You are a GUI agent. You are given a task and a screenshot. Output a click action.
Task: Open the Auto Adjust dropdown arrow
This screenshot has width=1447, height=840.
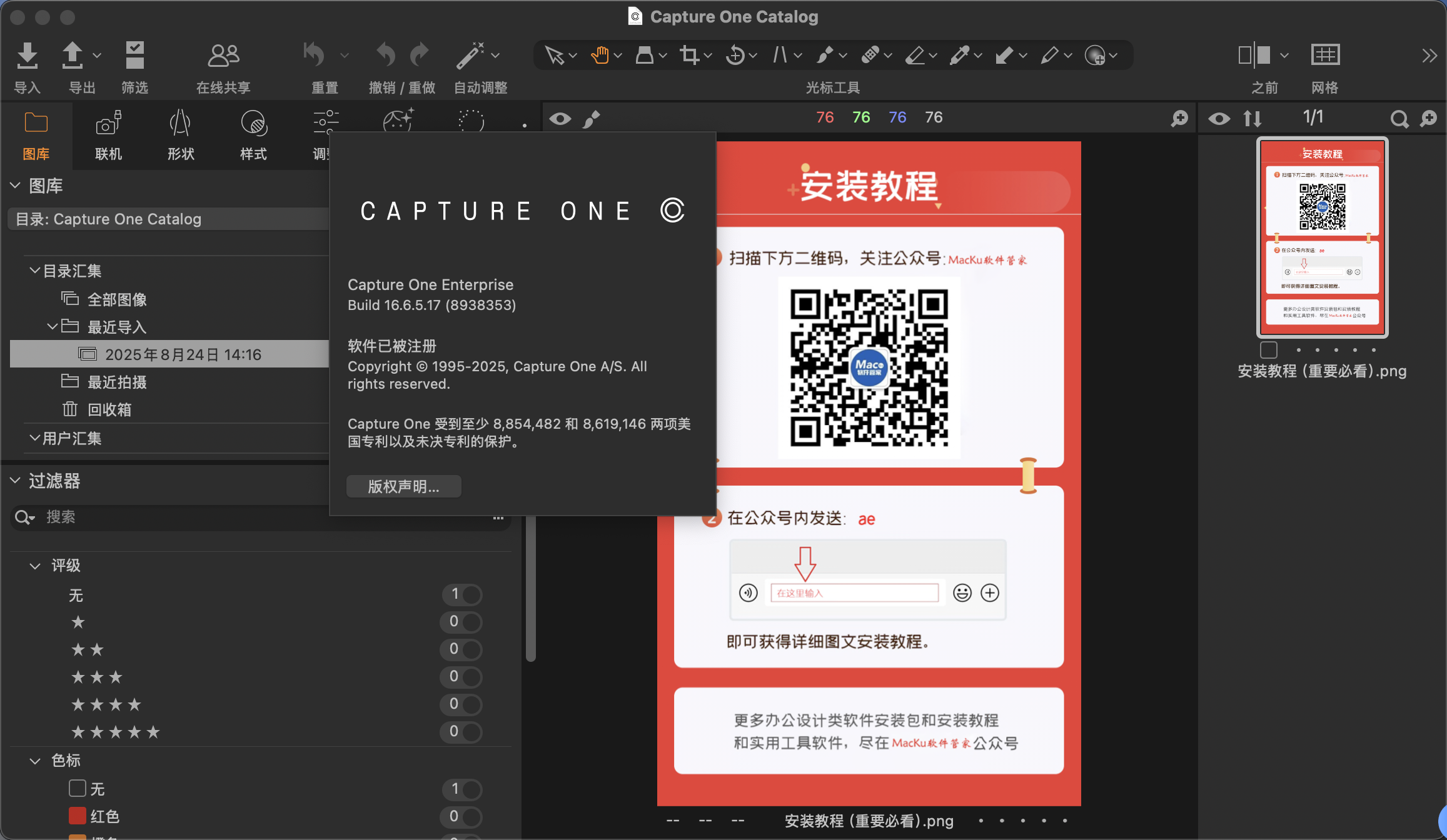[x=495, y=56]
